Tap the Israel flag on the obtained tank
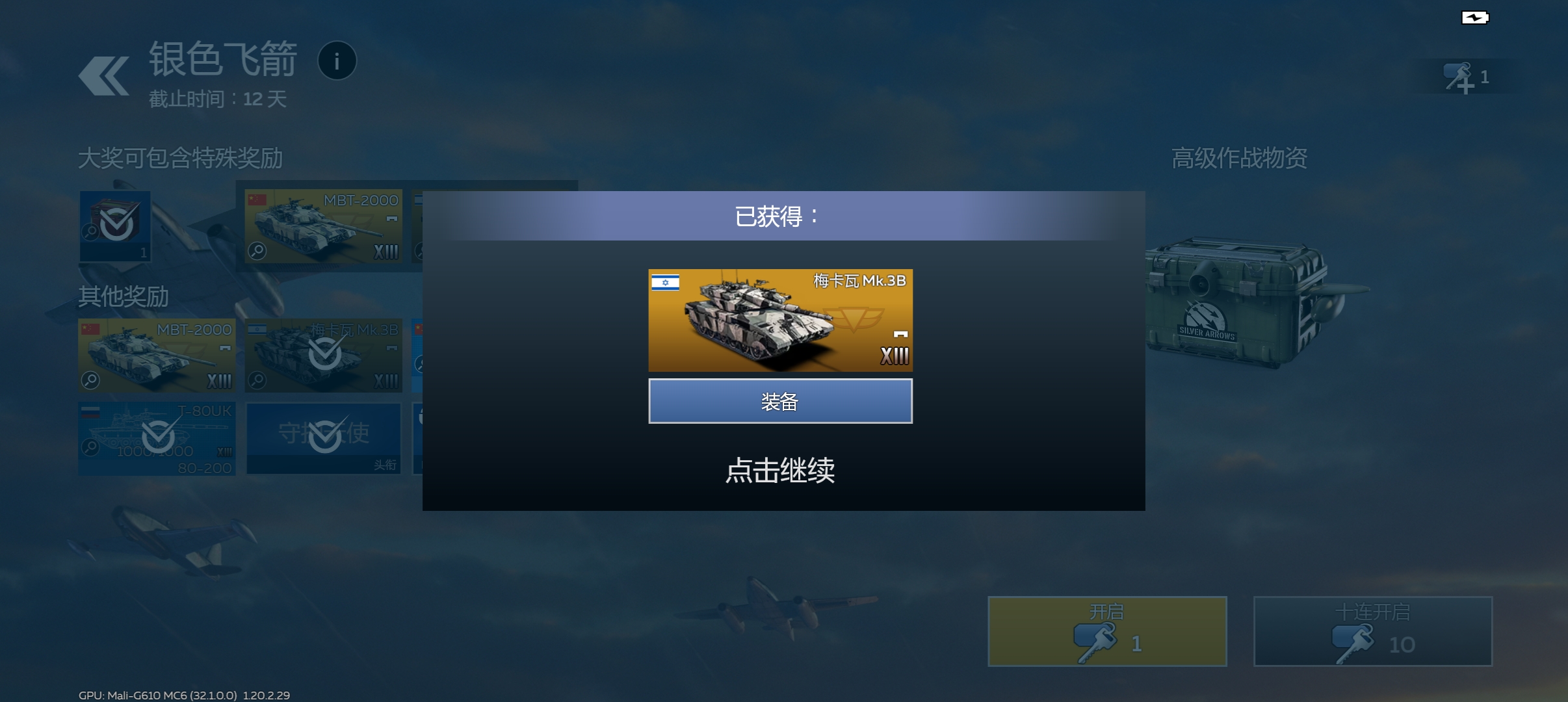This screenshot has width=1568, height=702. [666, 283]
